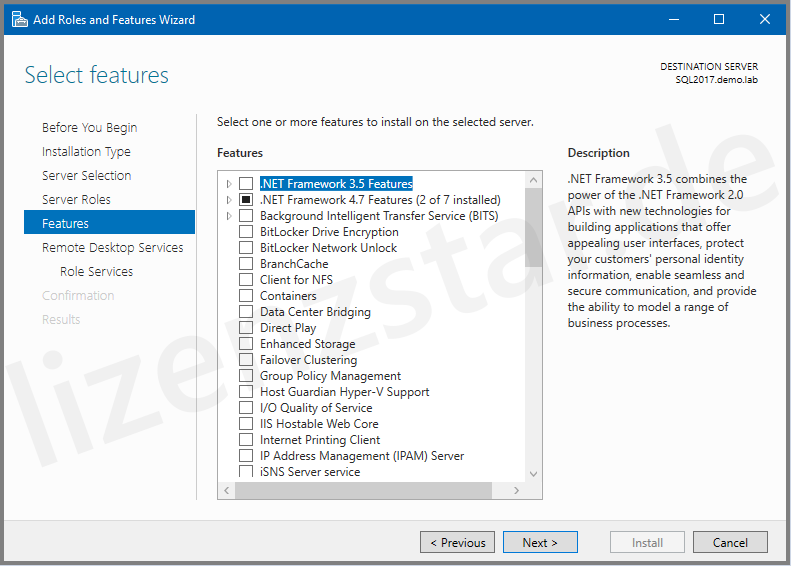Select the Telnet-style item Direct Play

(288, 328)
